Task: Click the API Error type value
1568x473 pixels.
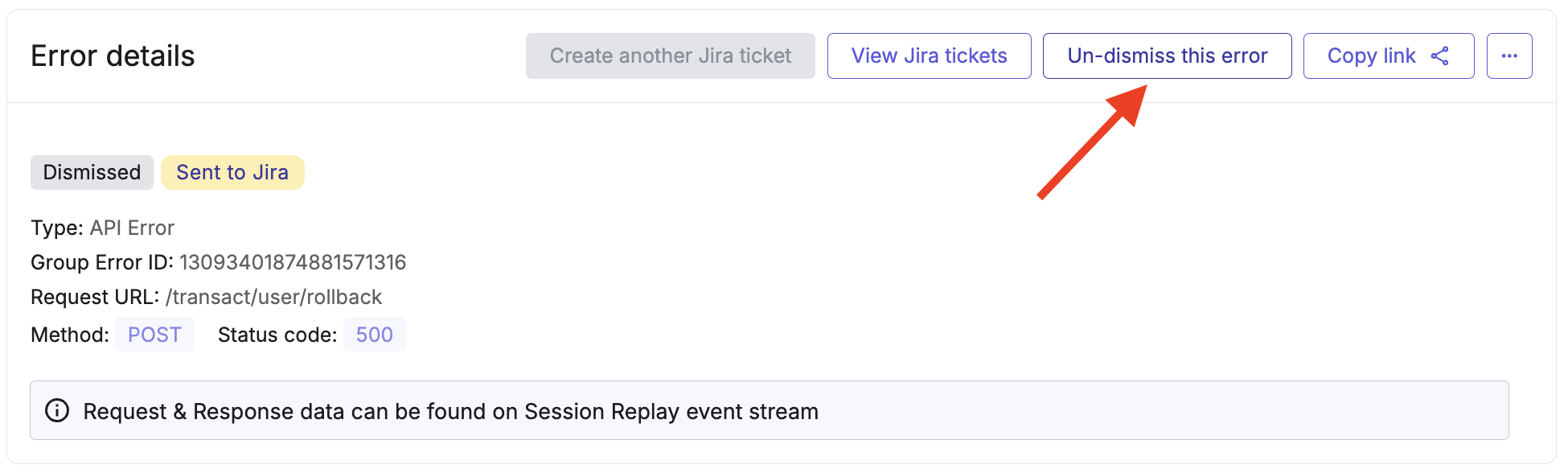Action: pyautogui.click(x=132, y=228)
